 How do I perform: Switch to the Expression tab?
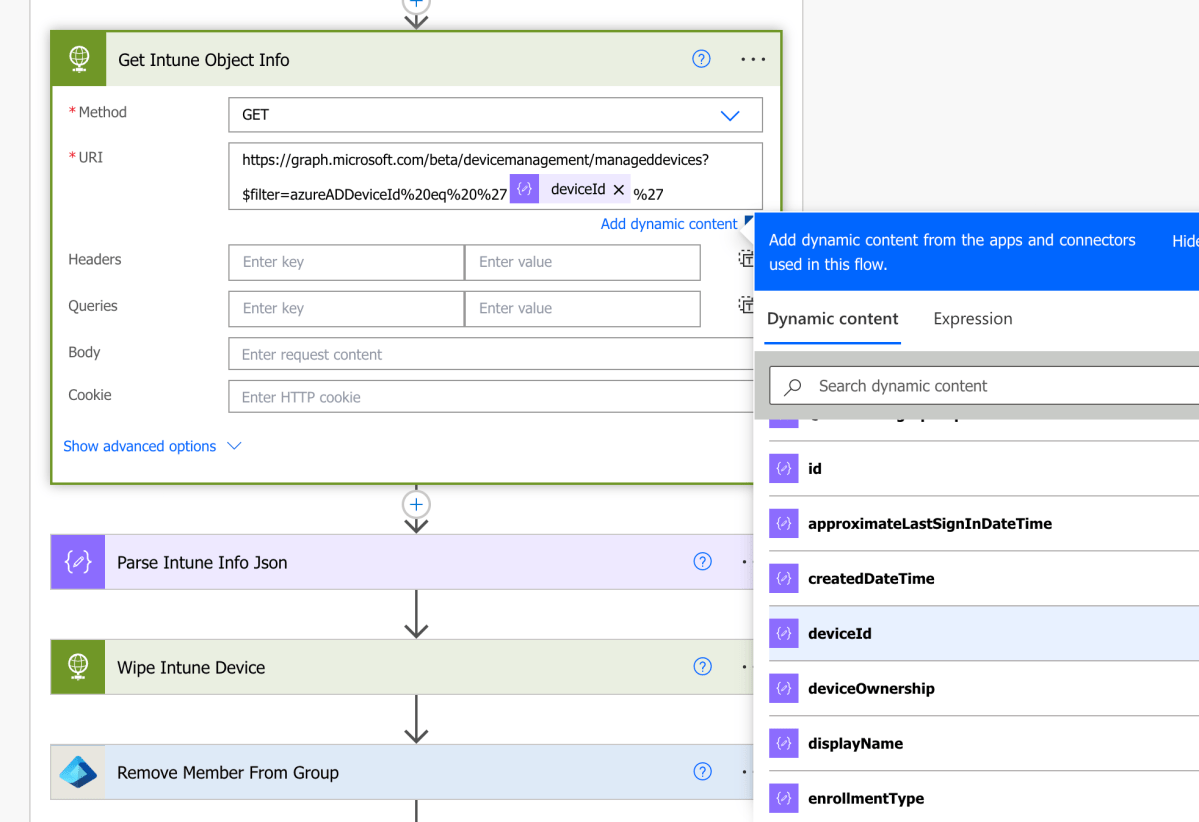point(972,319)
